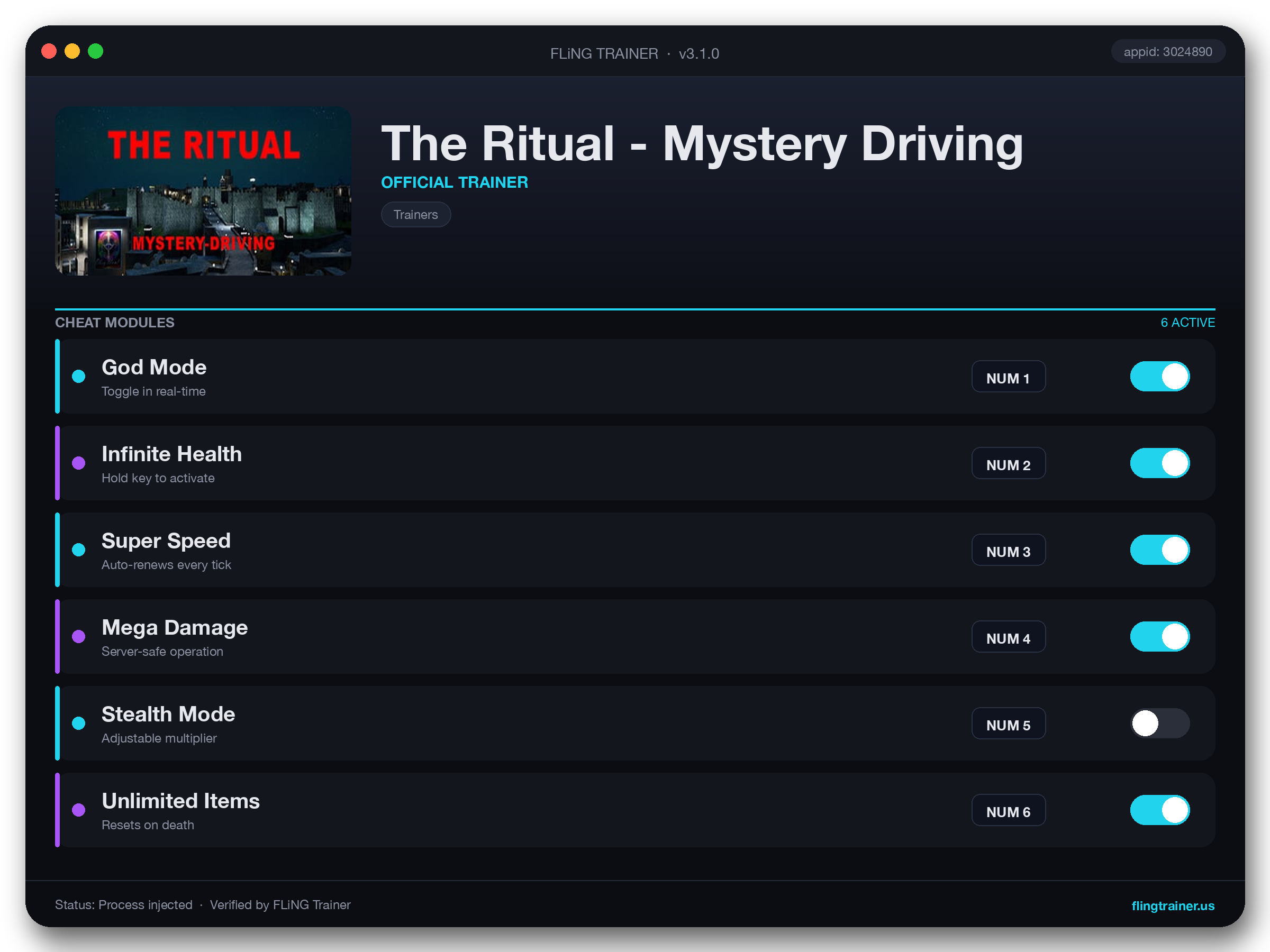
Task: Turn off Infinite Health switch
Action: pos(1160,463)
